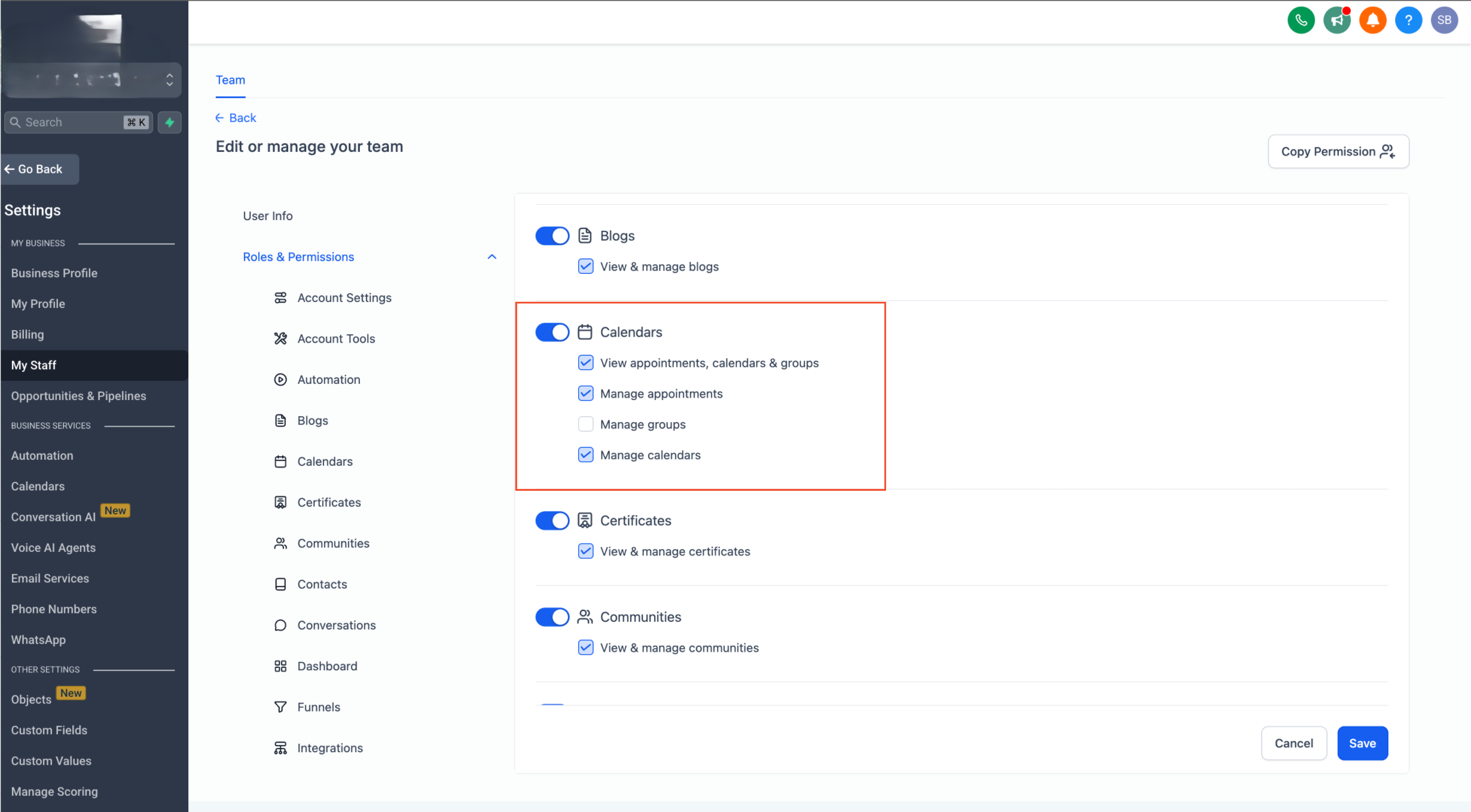This screenshot has width=1471, height=812.
Task: Click the Dashboard grid icon
Action: pos(280,666)
